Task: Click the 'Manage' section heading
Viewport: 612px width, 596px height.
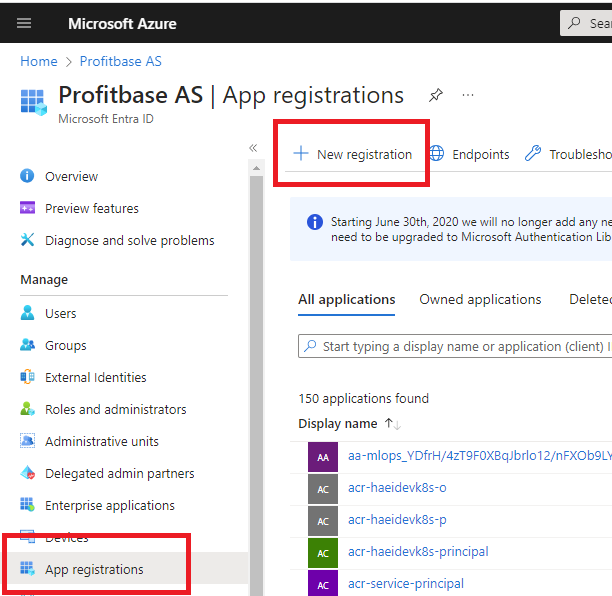Action: [44, 280]
